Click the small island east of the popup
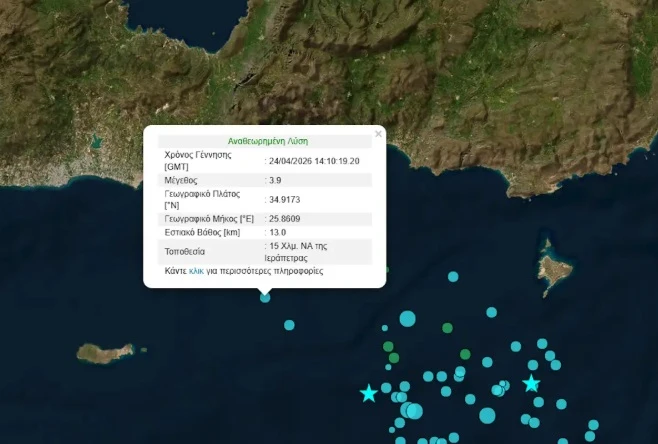This screenshot has height=444, width=658. coord(553,268)
